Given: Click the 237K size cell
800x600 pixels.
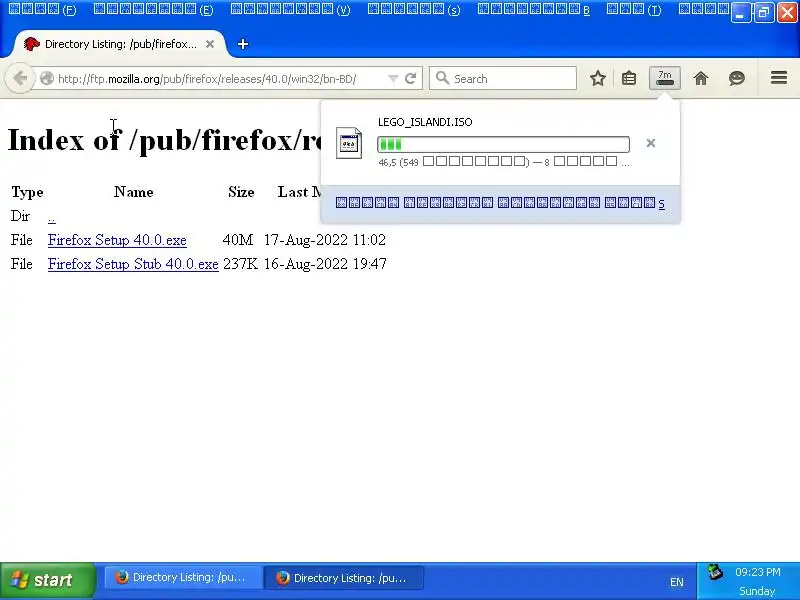Looking at the screenshot, I should coord(240,264).
